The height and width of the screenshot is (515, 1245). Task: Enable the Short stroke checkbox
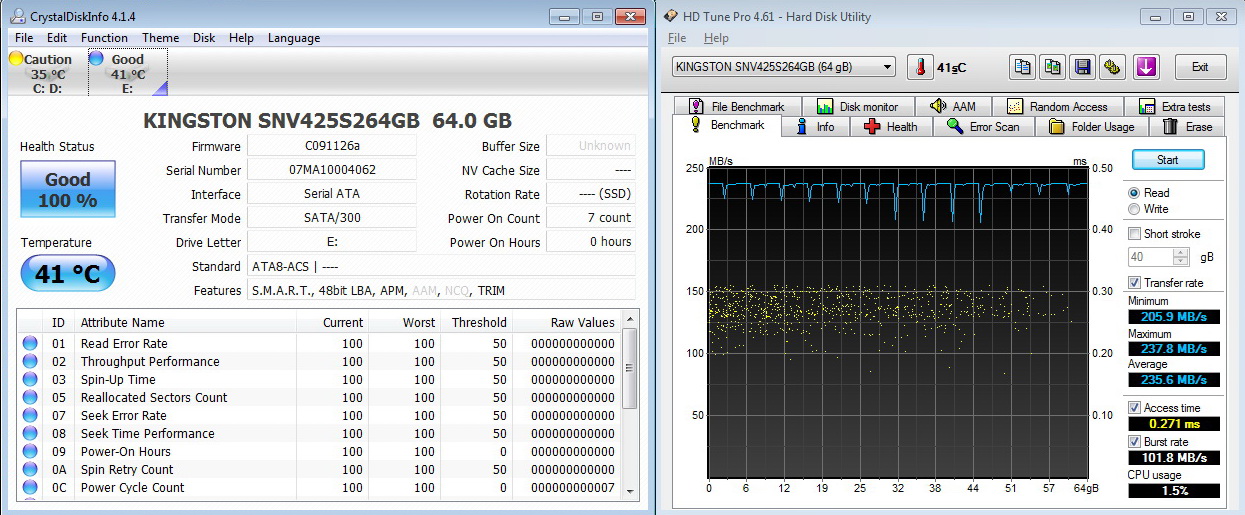(1134, 234)
